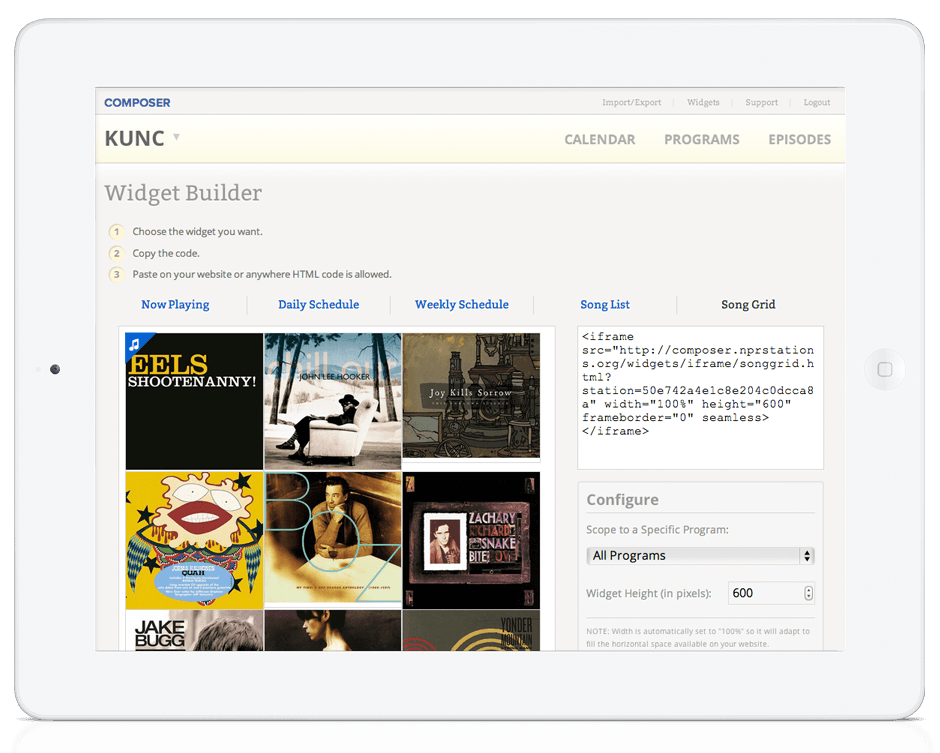The width and height of the screenshot is (940, 753).
Task: Open the CALENDAR section
Action: coord(599,139)
